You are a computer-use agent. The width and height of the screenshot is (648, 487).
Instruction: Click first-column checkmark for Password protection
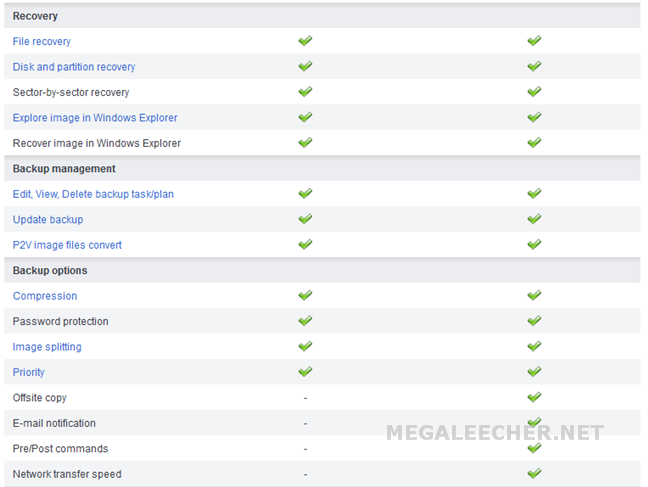(x=305, y=320)
